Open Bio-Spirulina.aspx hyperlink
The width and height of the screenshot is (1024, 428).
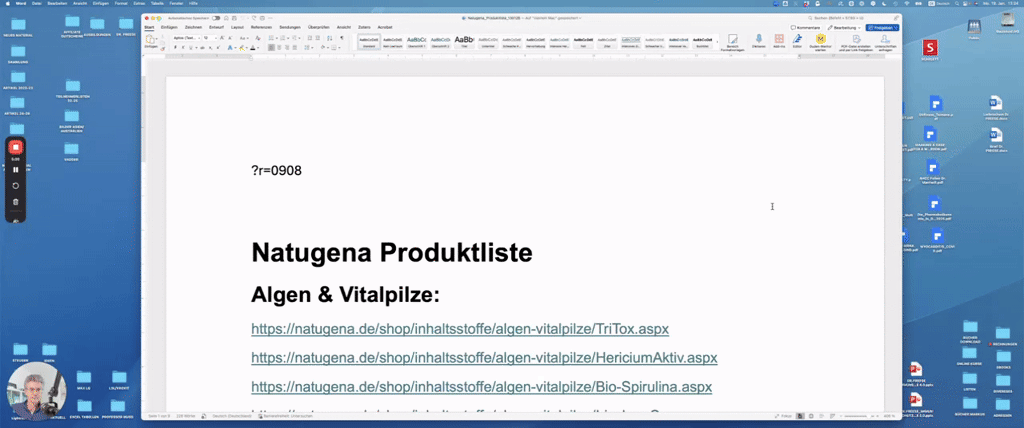click(x=481, y=386)
